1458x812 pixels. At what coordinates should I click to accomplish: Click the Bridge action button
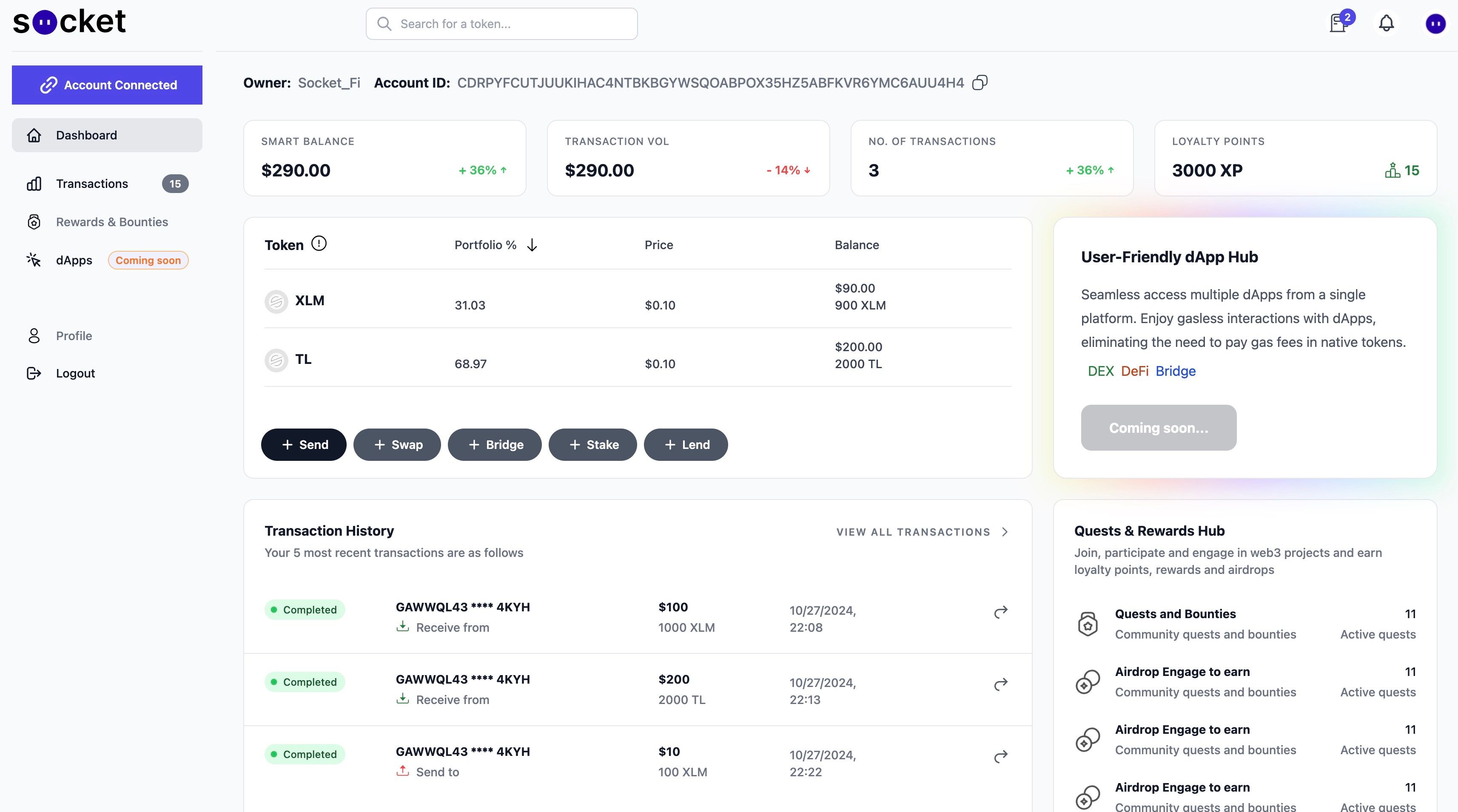point(495,445)
